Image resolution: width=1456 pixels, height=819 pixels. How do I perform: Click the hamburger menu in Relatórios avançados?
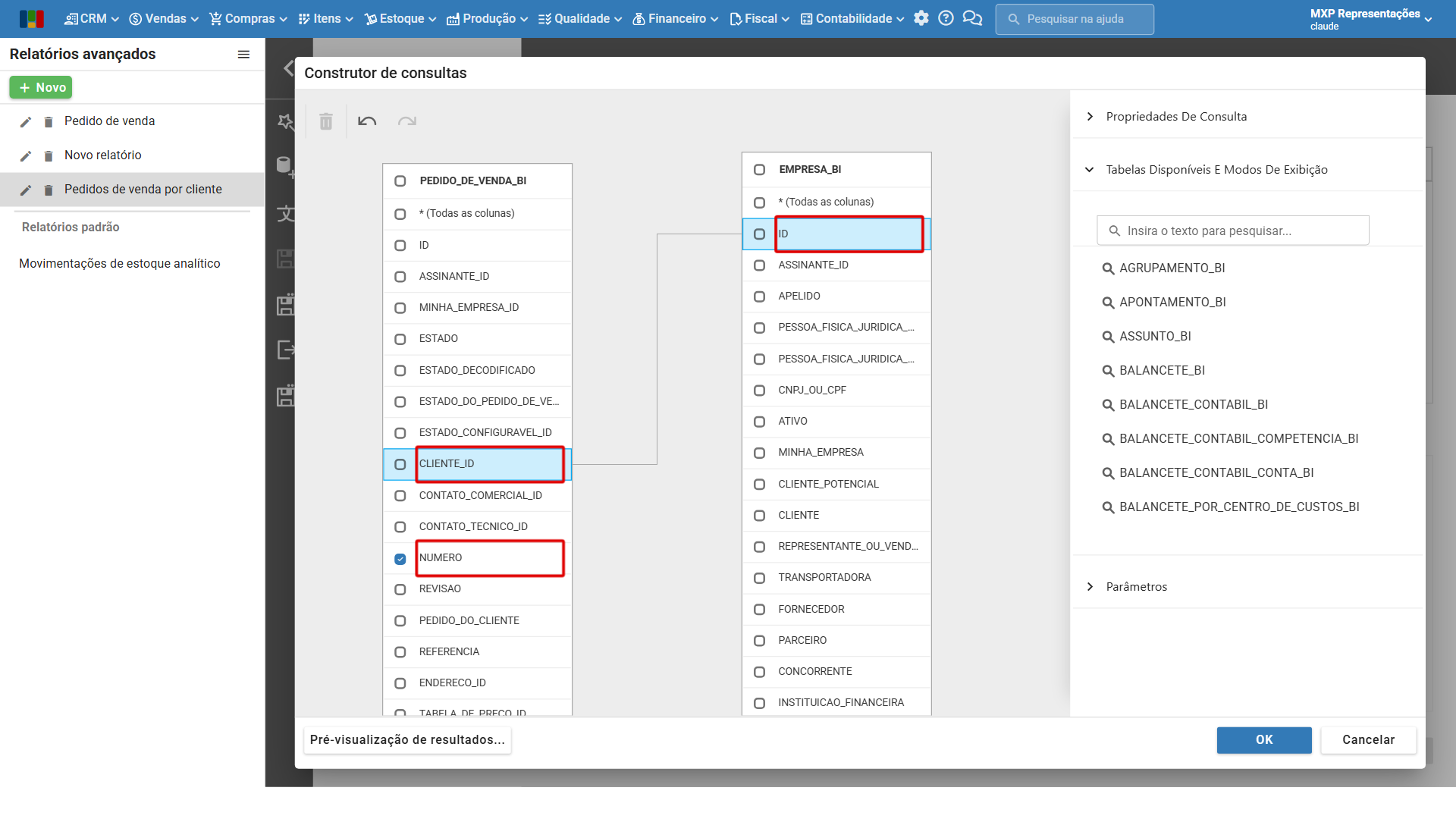[x=243, y=55]
